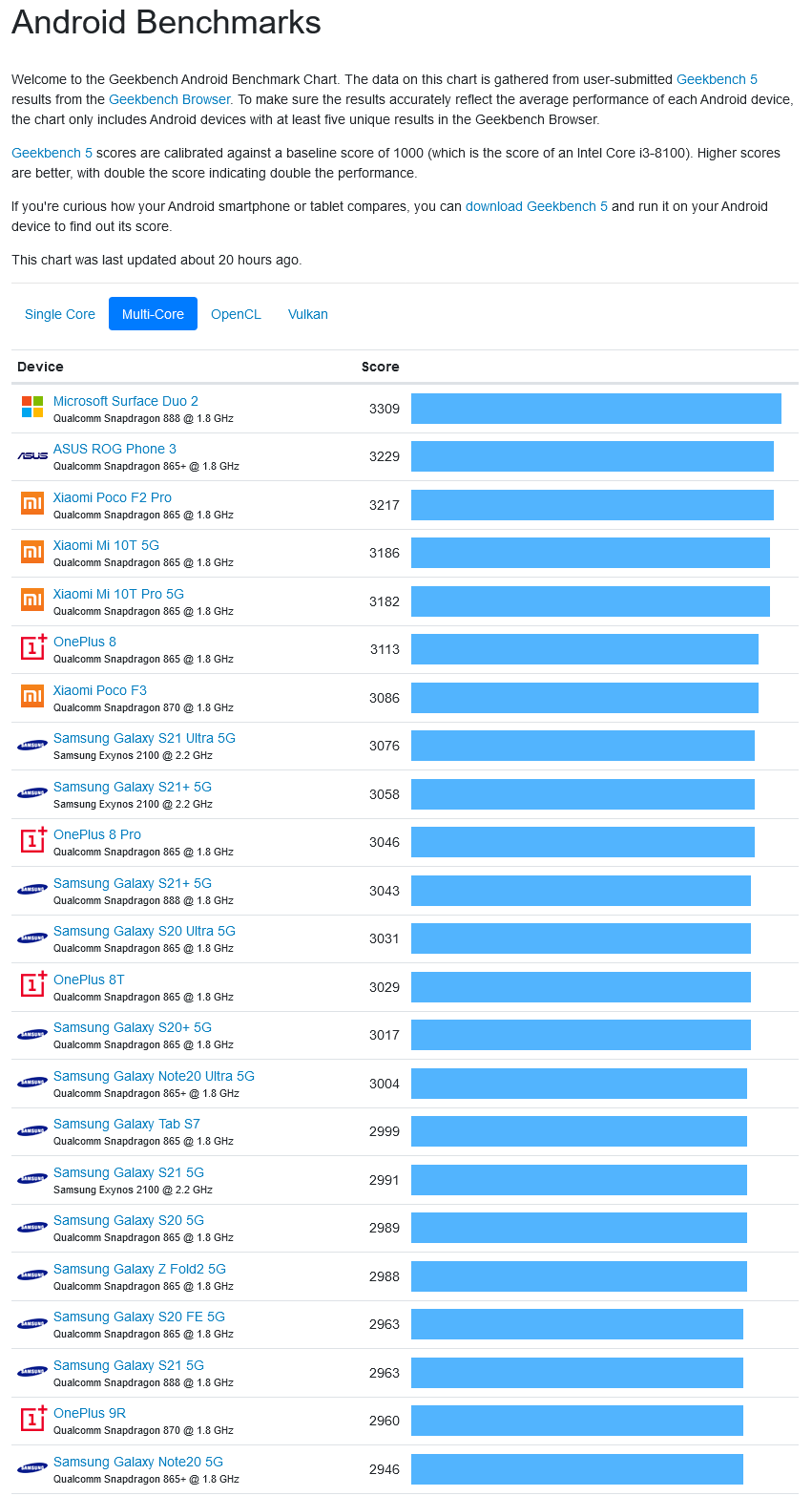Click the OnePlus logo next to OnePlus 8T
Image resolution: width=812 pixels, height=1496 pixels.
(33, 986)
